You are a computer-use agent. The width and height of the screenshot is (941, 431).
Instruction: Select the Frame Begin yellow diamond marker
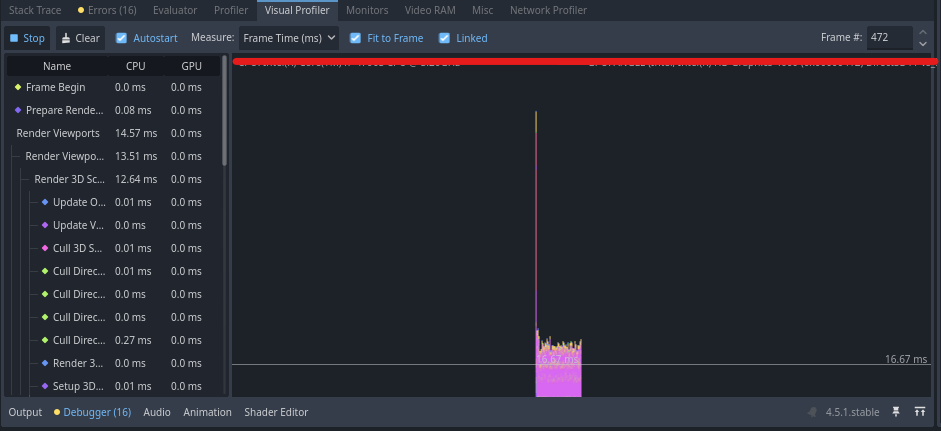18,87
